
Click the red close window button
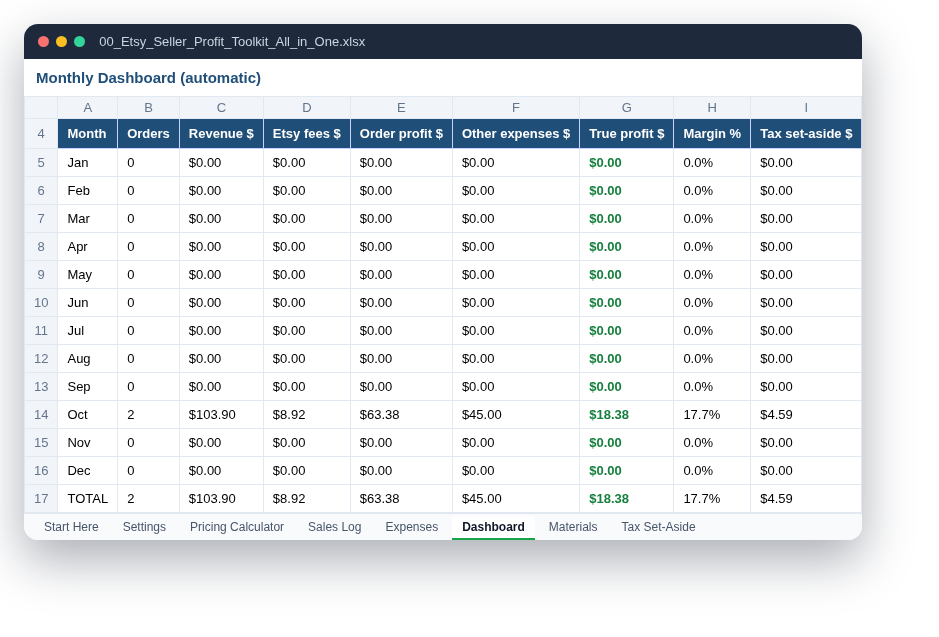[43, 42]
